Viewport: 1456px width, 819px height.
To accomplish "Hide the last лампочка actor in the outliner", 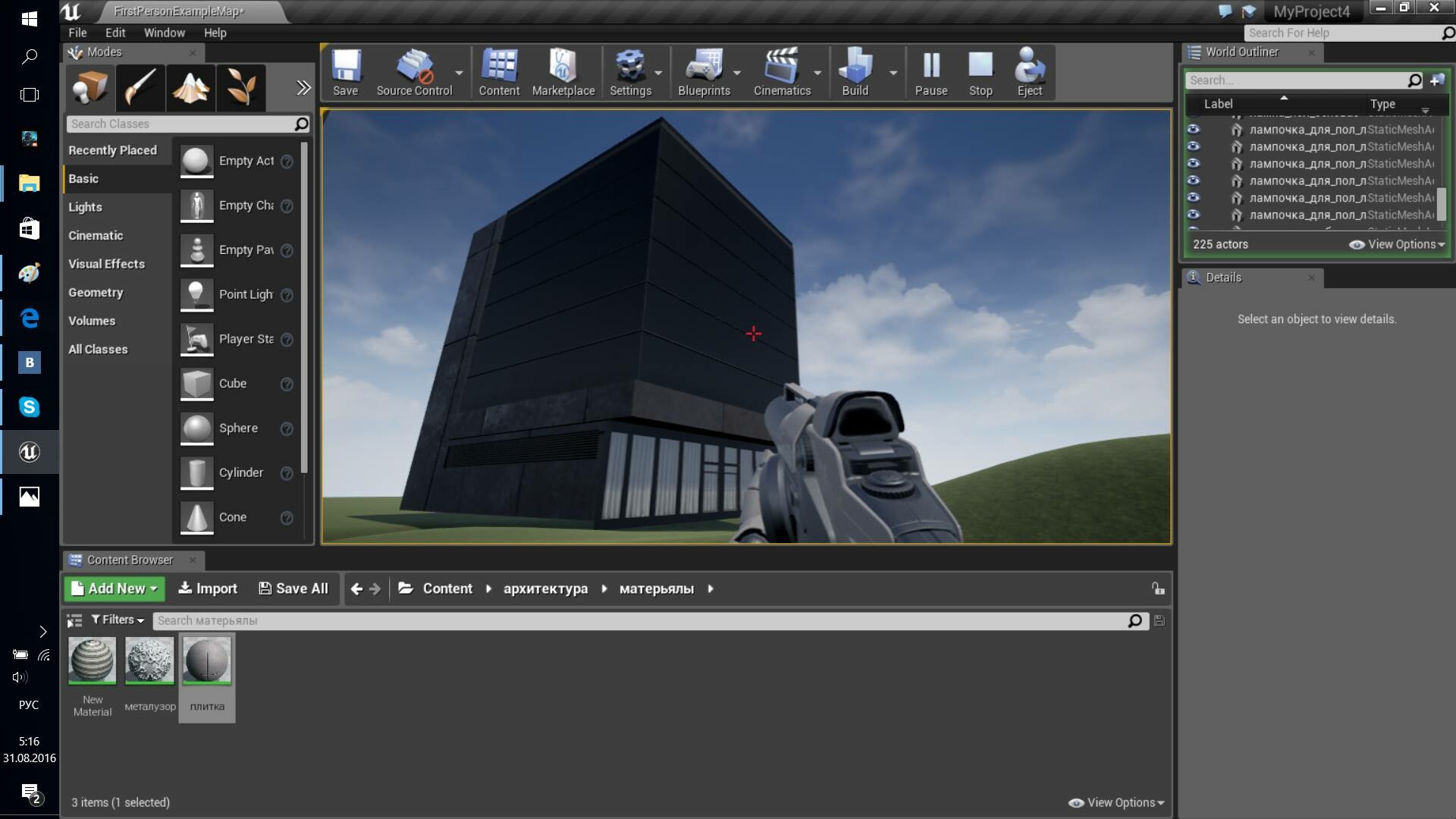I will [x=1194, y=215].
